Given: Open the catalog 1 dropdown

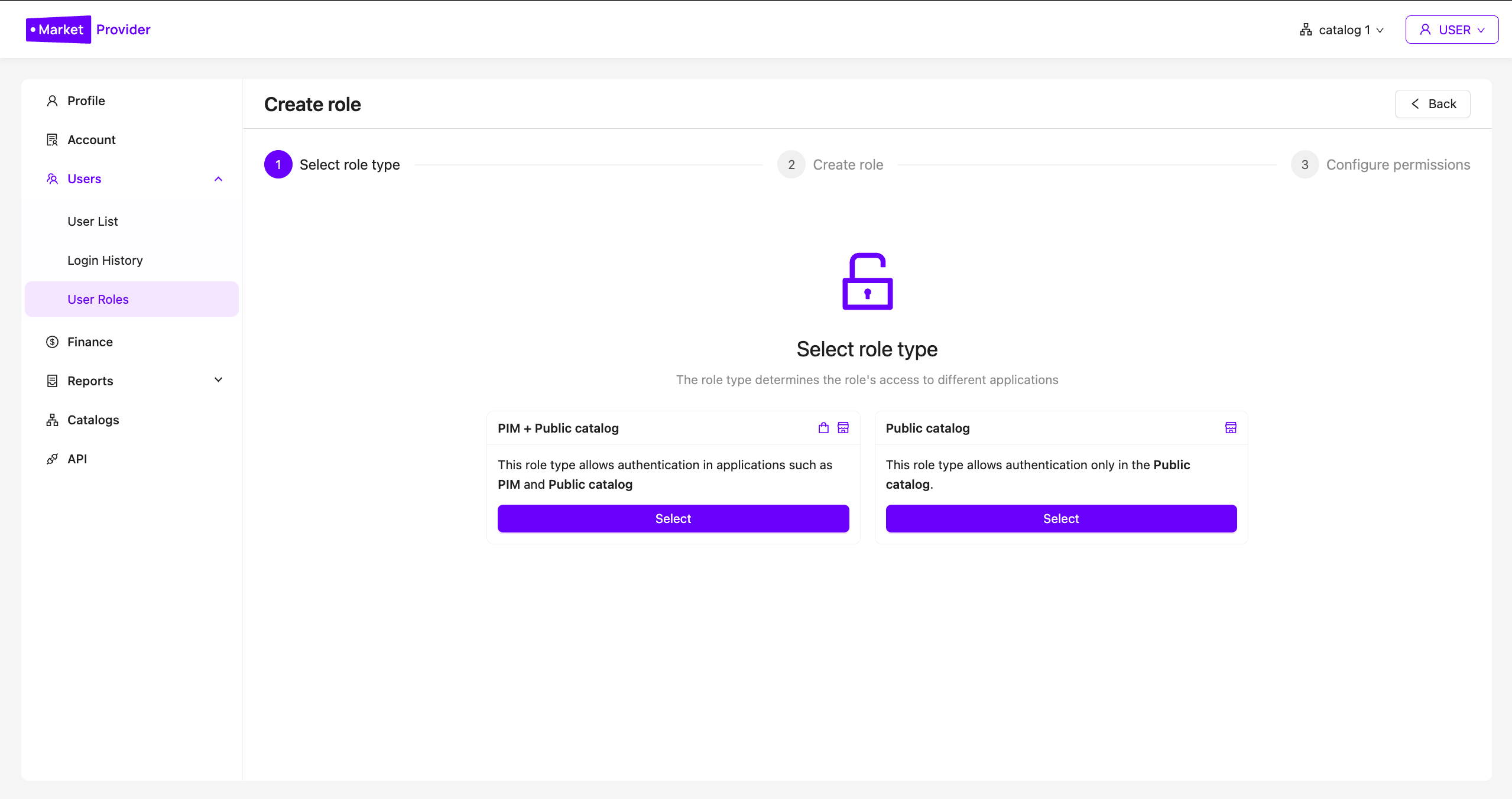Looking at the screenshot, I should 1342,30.
